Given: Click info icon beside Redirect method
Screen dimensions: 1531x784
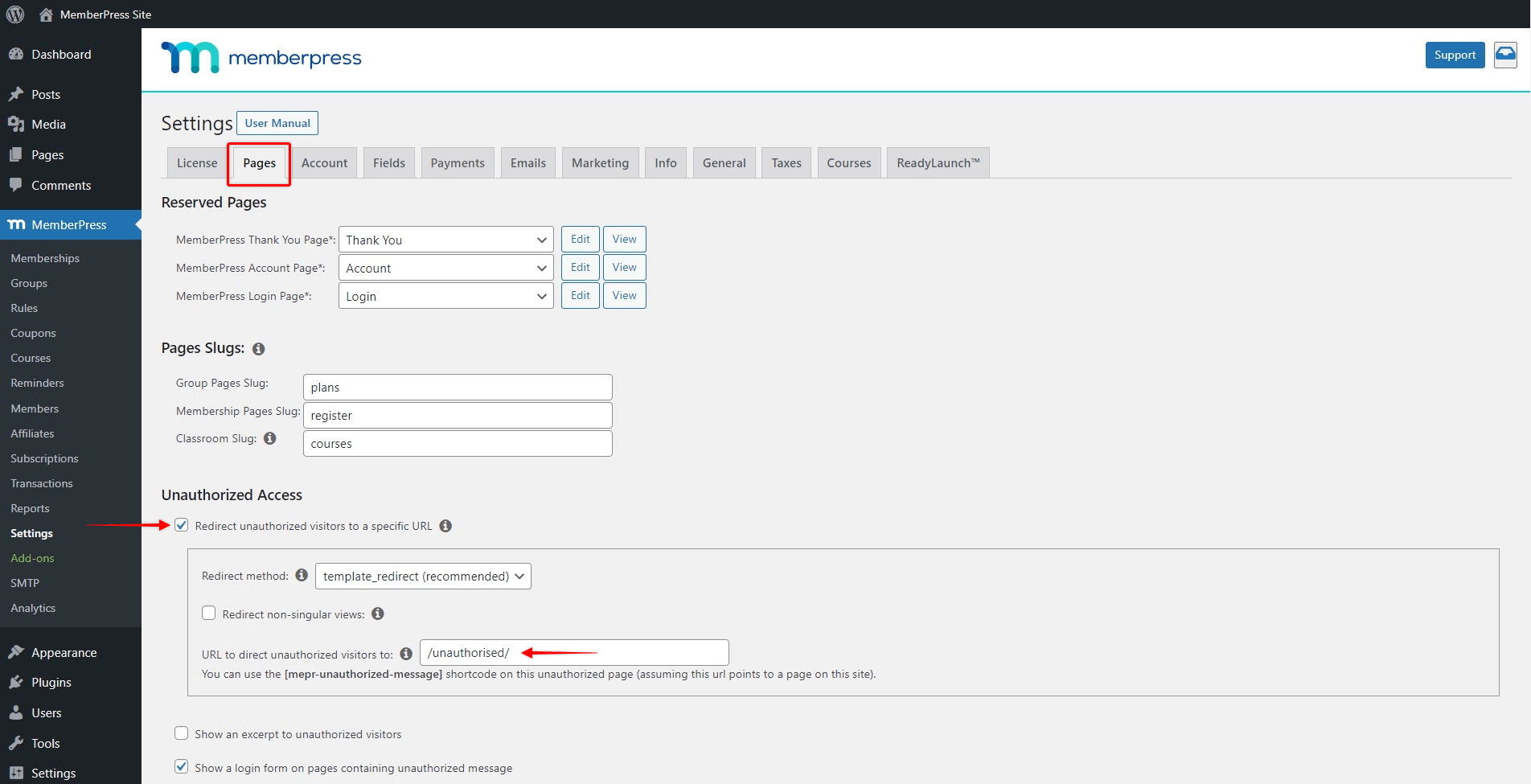Looking at the screenshot, I should (302, 575).
